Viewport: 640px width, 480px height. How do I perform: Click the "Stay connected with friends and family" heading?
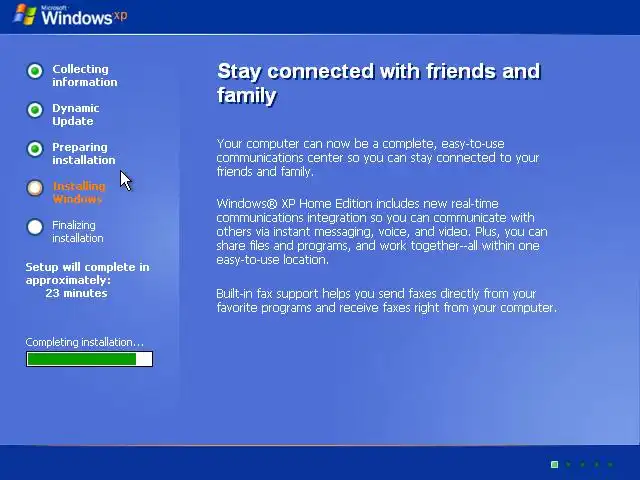(x=379, y=83)
